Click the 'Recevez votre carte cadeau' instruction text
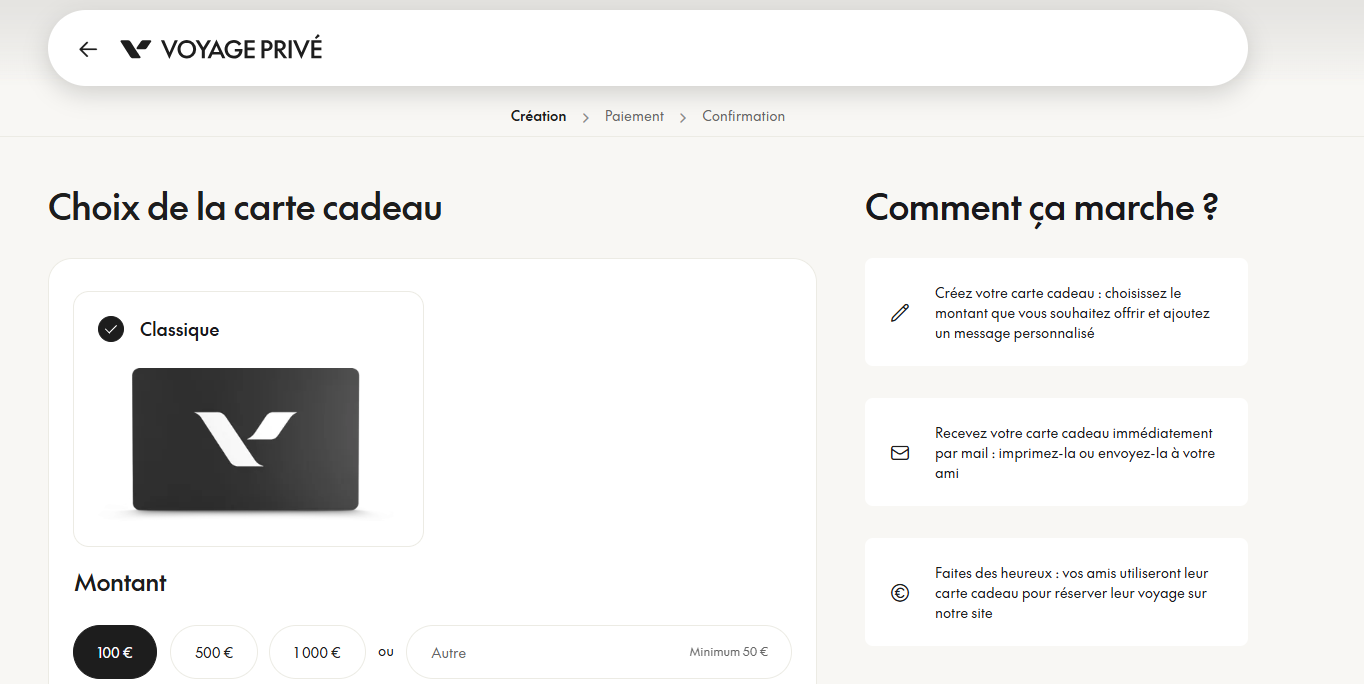 (x=1075, y=453)
